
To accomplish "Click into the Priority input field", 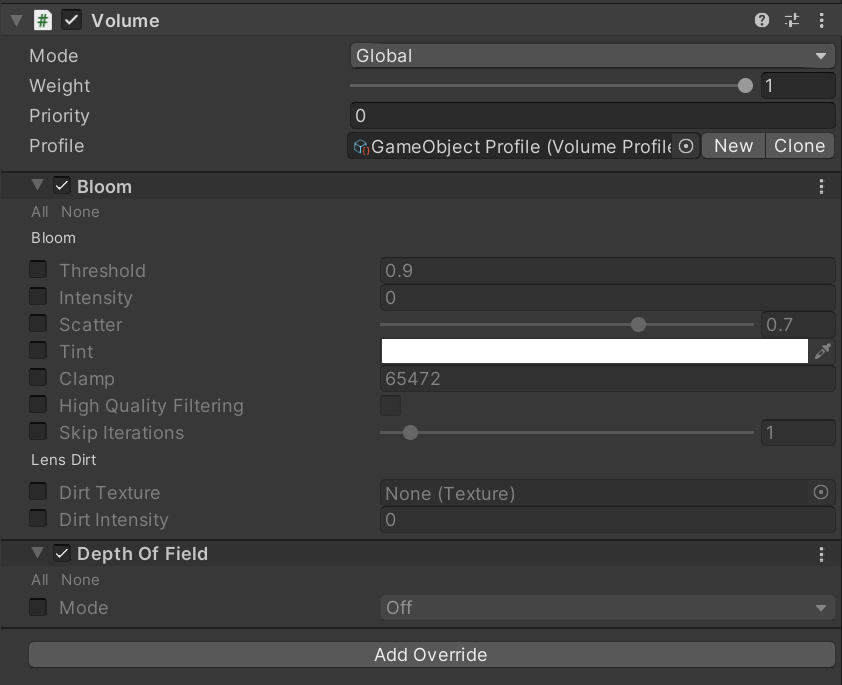I will coord(592,116).
